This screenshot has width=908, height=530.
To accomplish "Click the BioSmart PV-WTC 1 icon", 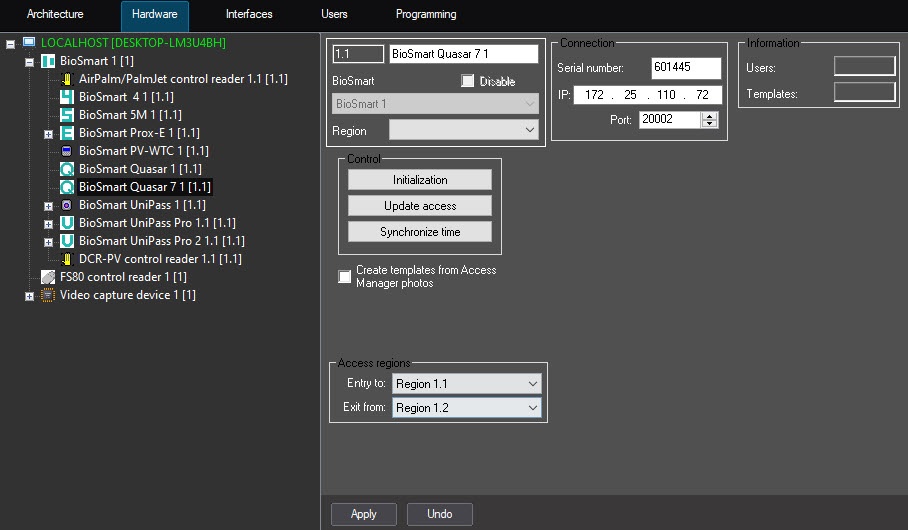I will tap(67, 151).
